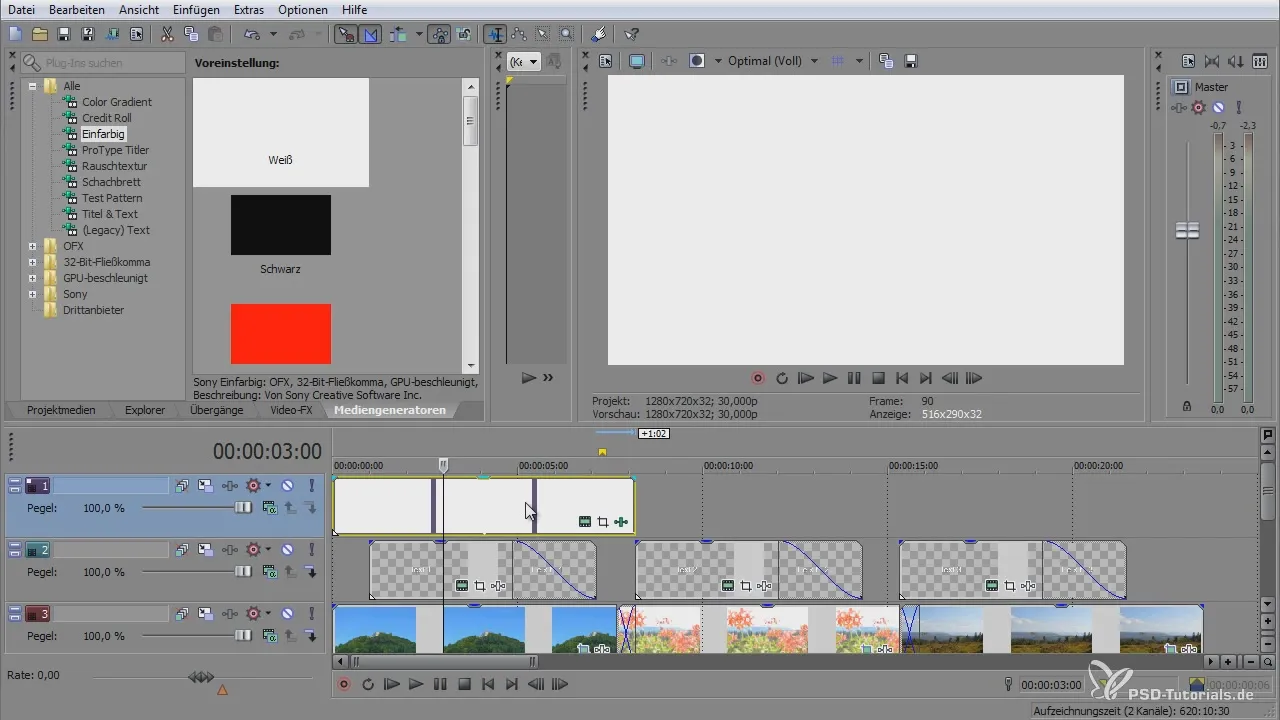This screenshot has height=720, width=1280.
Task: Toggle Track 1 motion blur bypass
Action: (183, 486)
